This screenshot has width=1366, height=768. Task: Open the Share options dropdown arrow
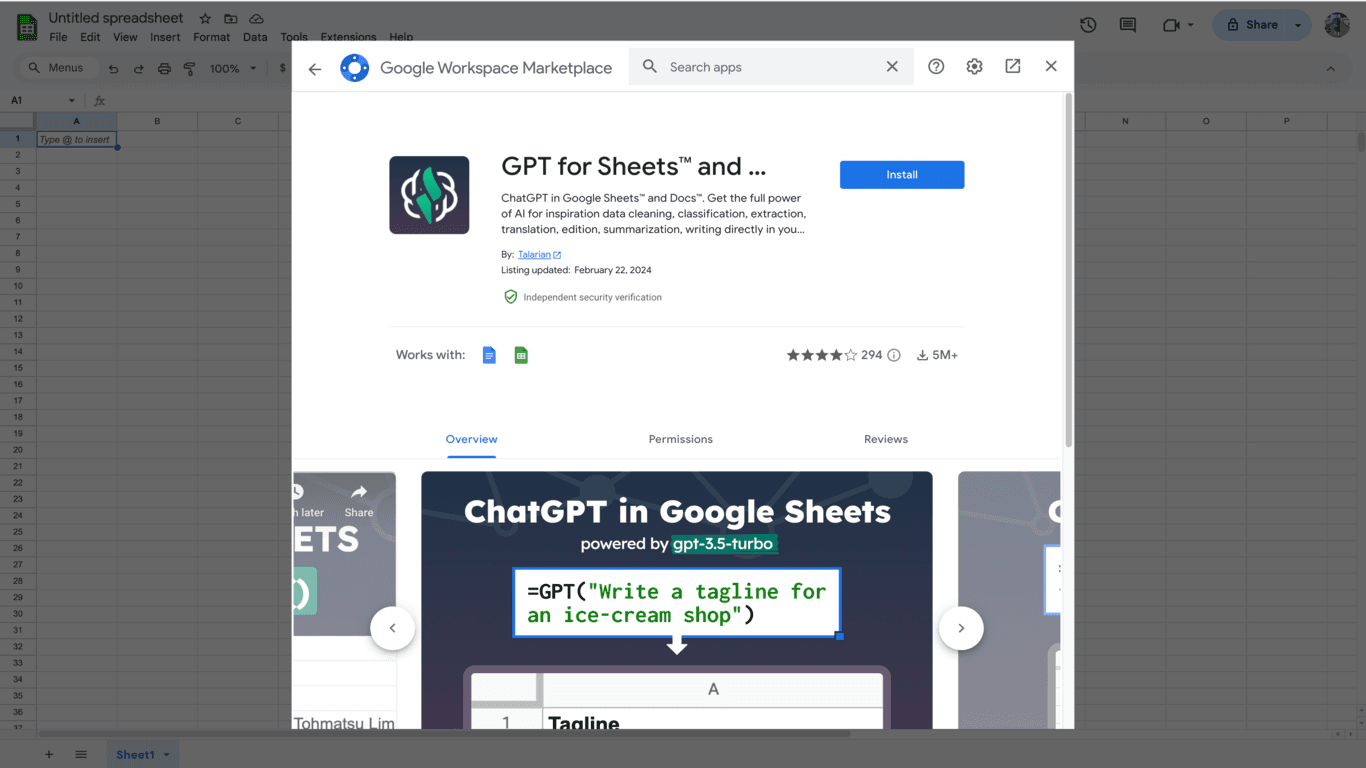[1298, 25]
